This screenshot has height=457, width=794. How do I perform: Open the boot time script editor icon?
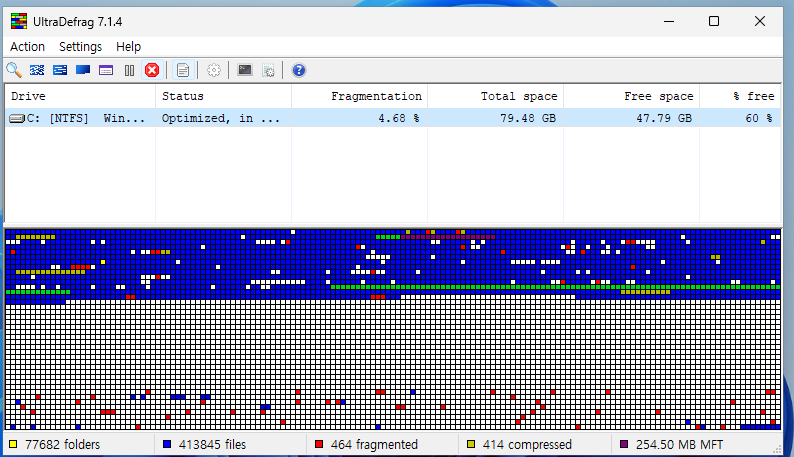coord(268,70)
